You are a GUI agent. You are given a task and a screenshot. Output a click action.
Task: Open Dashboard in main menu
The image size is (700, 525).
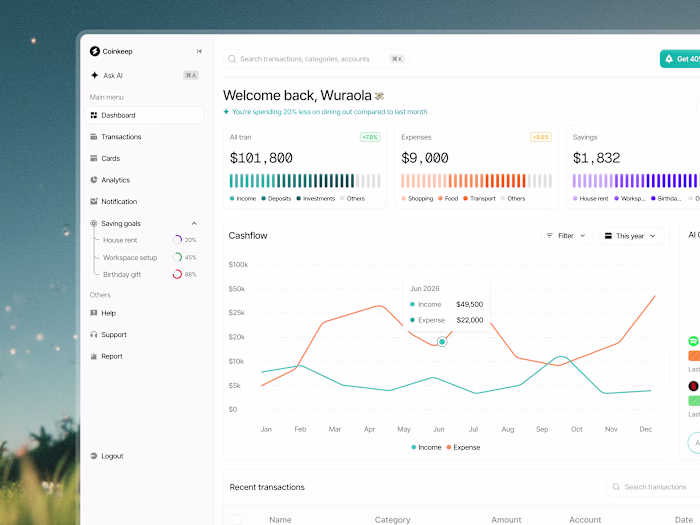point(145,115)
